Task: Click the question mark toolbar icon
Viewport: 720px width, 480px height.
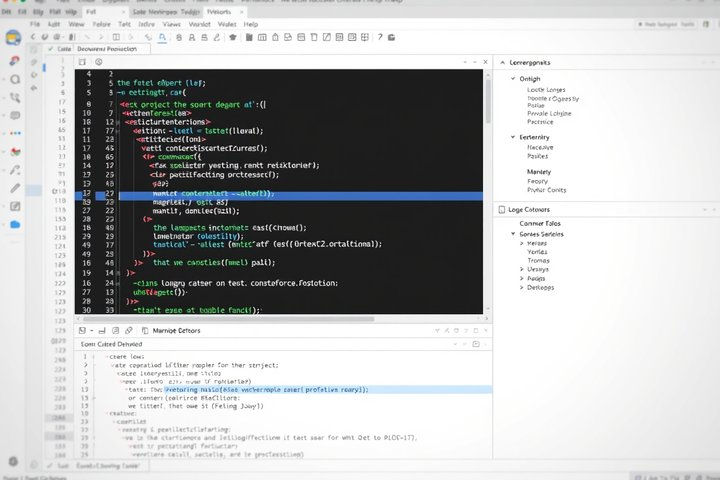Action: pos(380,37)
